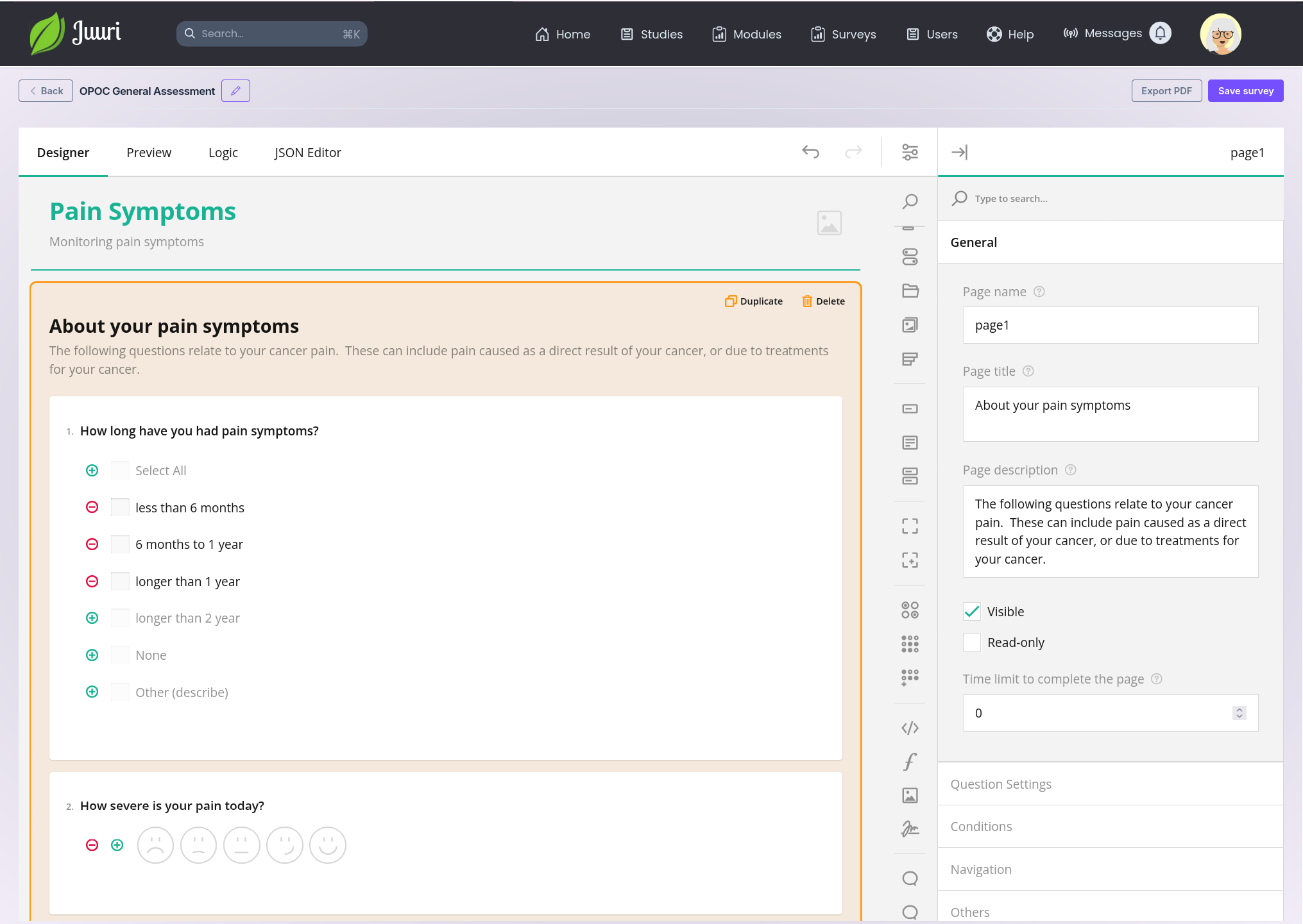
Task: Add a panel container from toolbox
Action: 910,526
